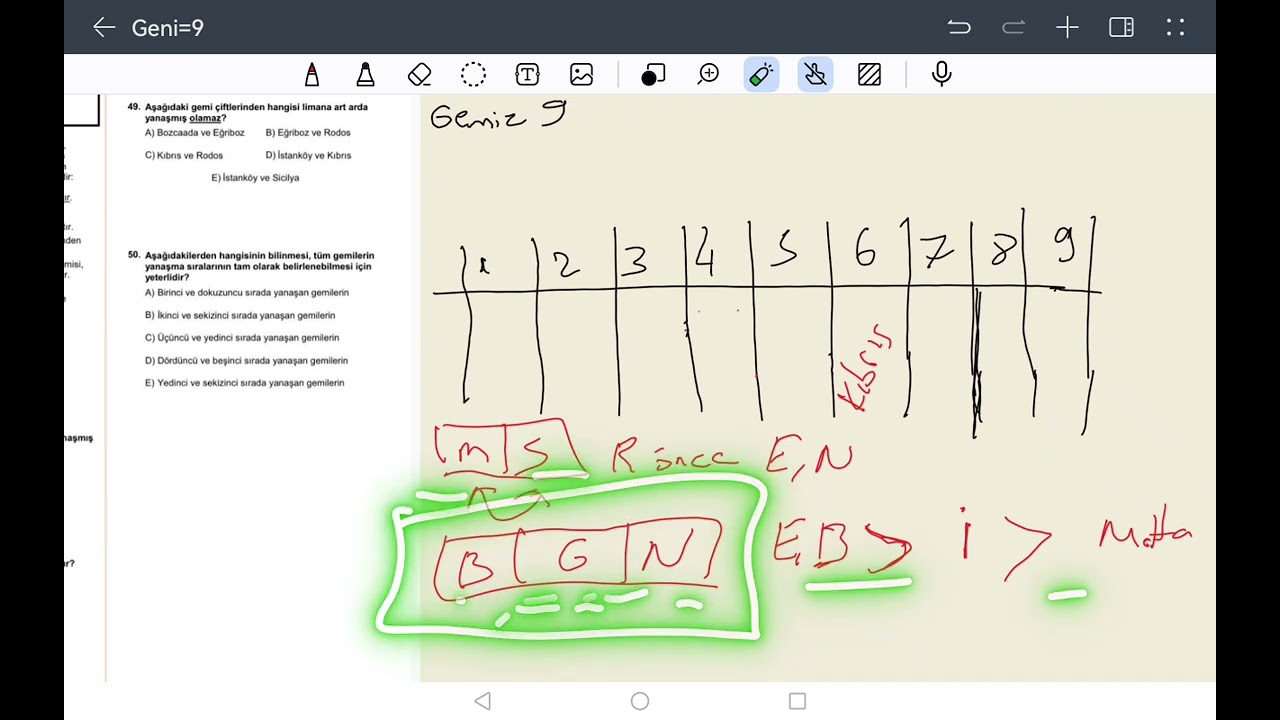Image resolution: width=1280 pixels, height=720 pixels.
Task: Select option D) Dördüncü ve beşinci sırada
Action: (246, 360)
